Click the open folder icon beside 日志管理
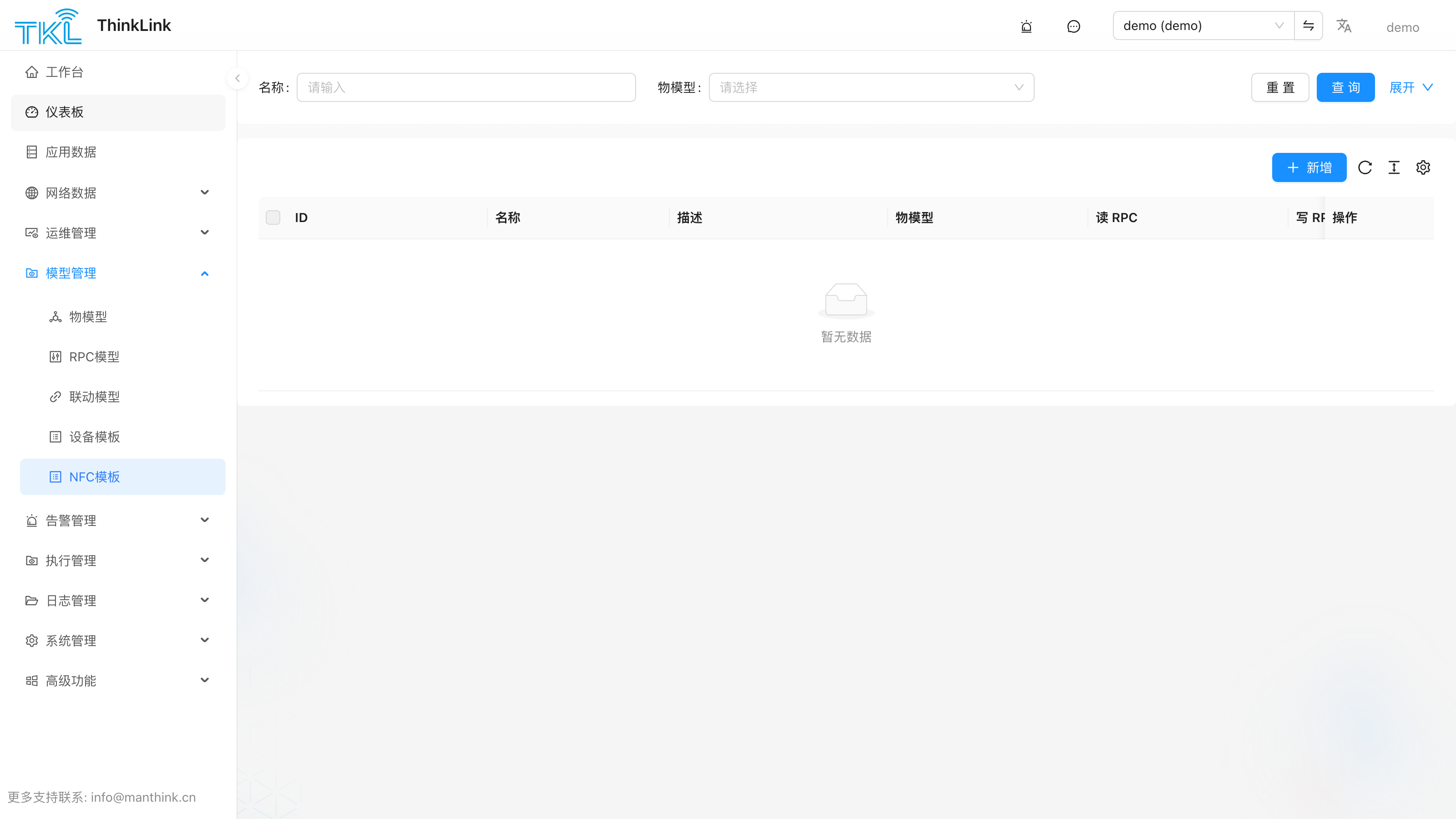The image size is (1456, 819). click(x=32, y=600)
